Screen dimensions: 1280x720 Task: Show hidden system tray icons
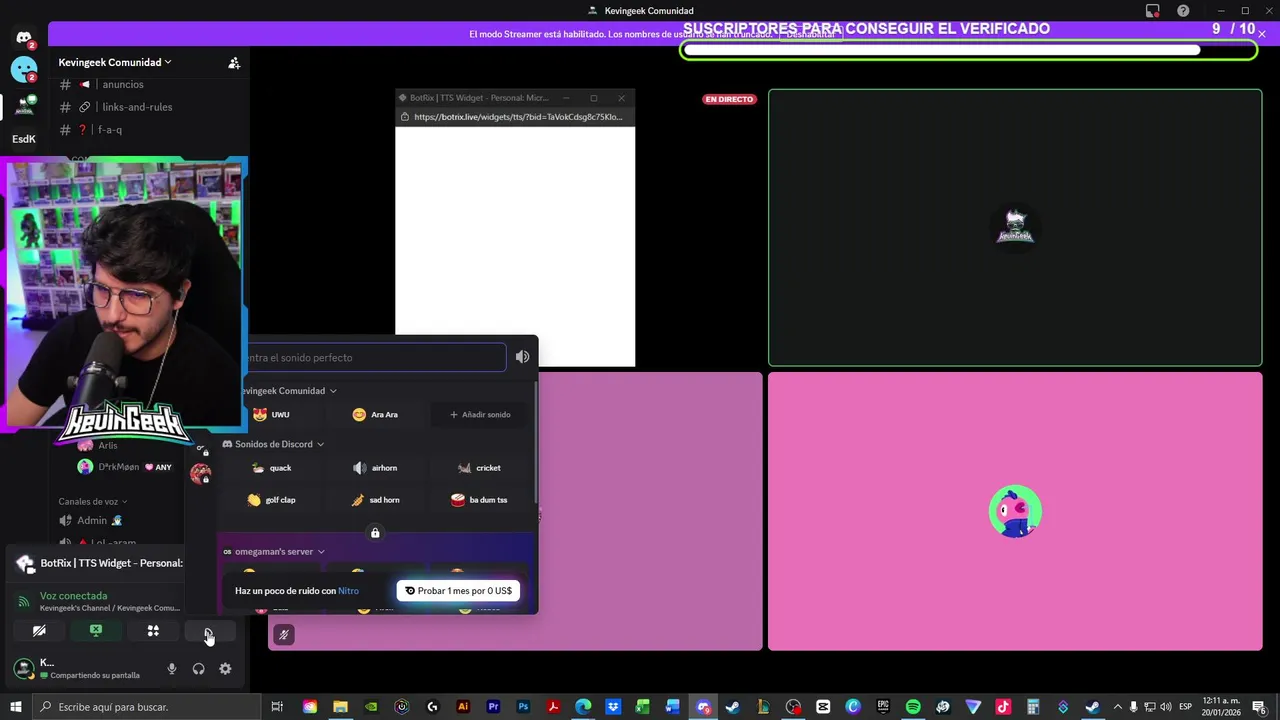click(1118, 707)
